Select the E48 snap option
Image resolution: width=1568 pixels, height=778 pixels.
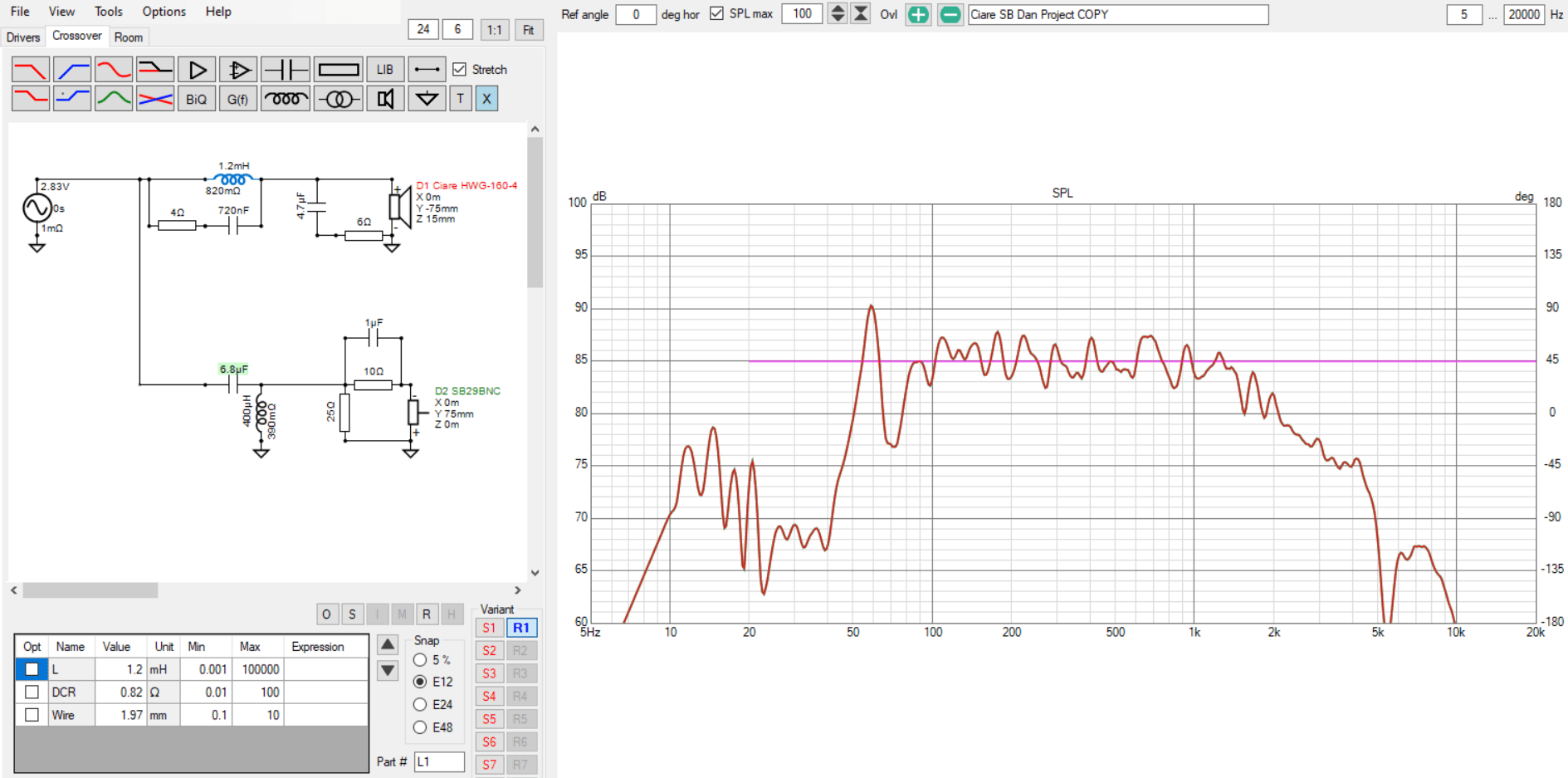pos(420,727)
